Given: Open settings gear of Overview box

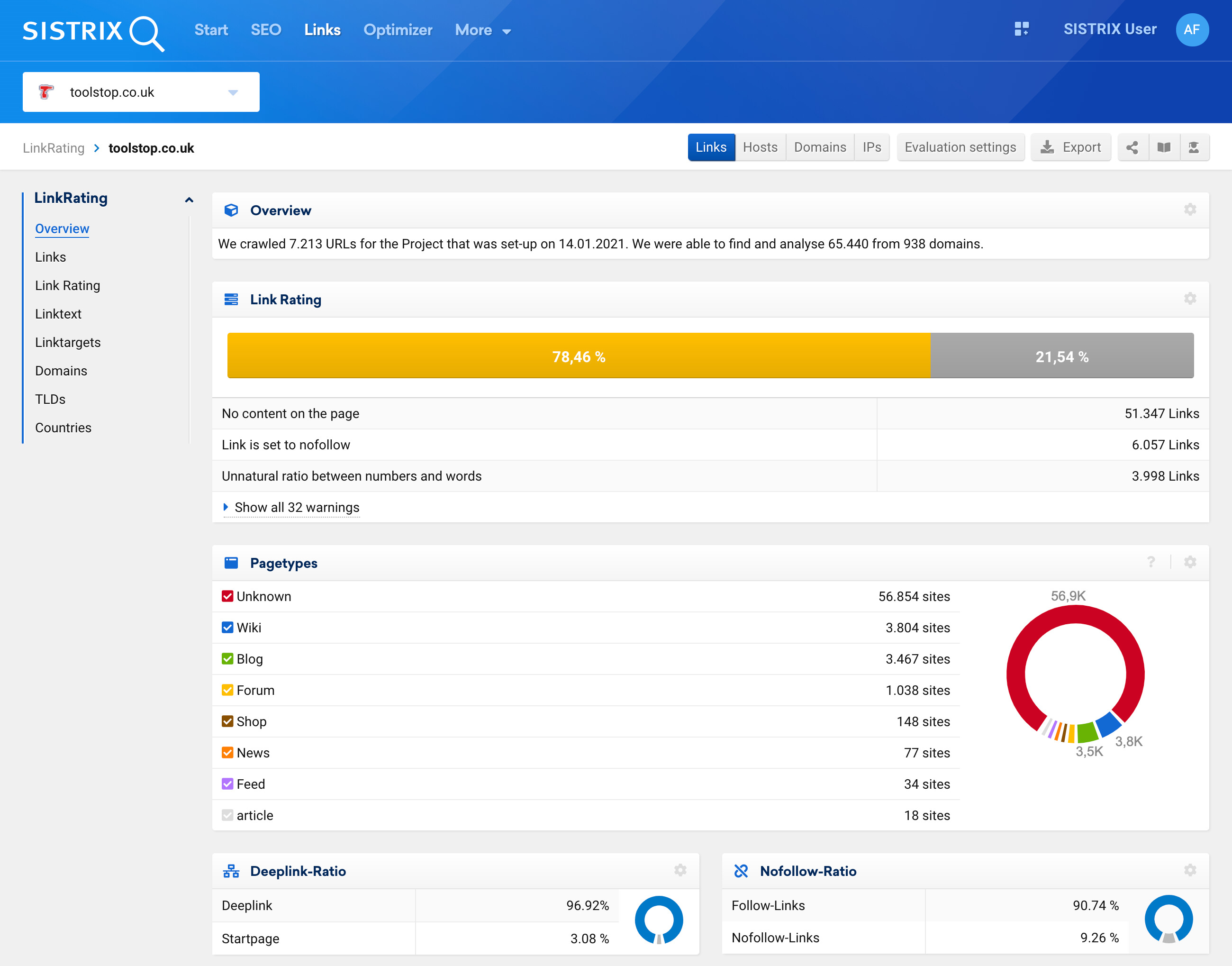Looking at the screenshot, I should 1190,210.
